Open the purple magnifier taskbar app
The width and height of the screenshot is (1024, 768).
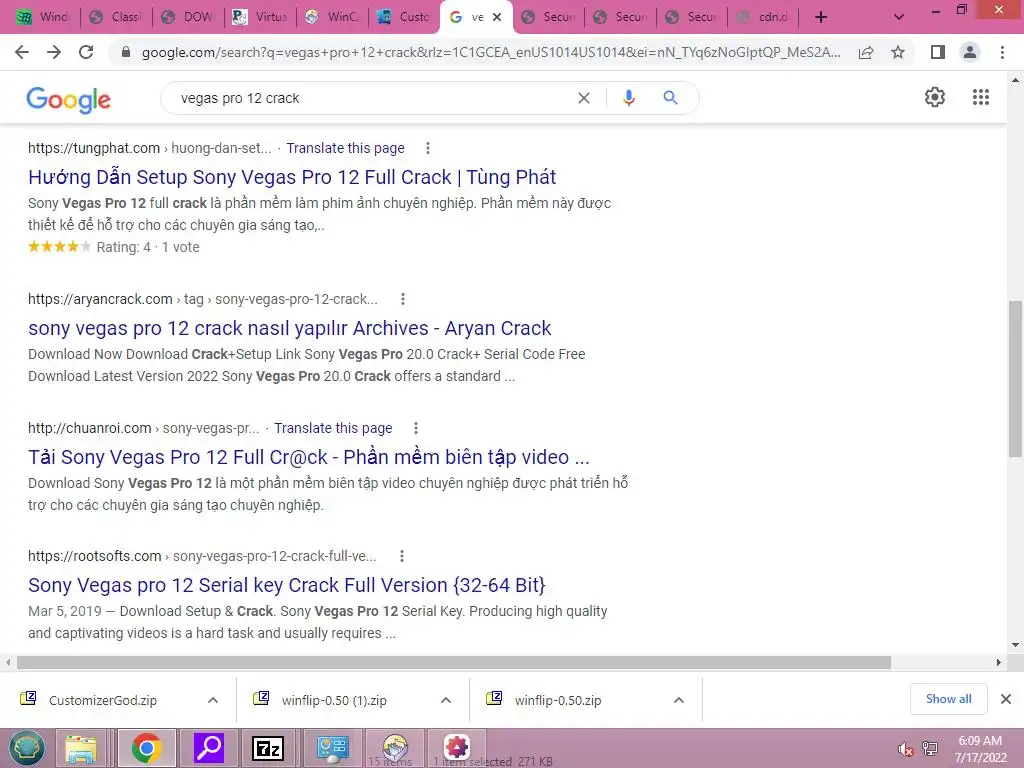pyautogui.click(x=209, y=748)
